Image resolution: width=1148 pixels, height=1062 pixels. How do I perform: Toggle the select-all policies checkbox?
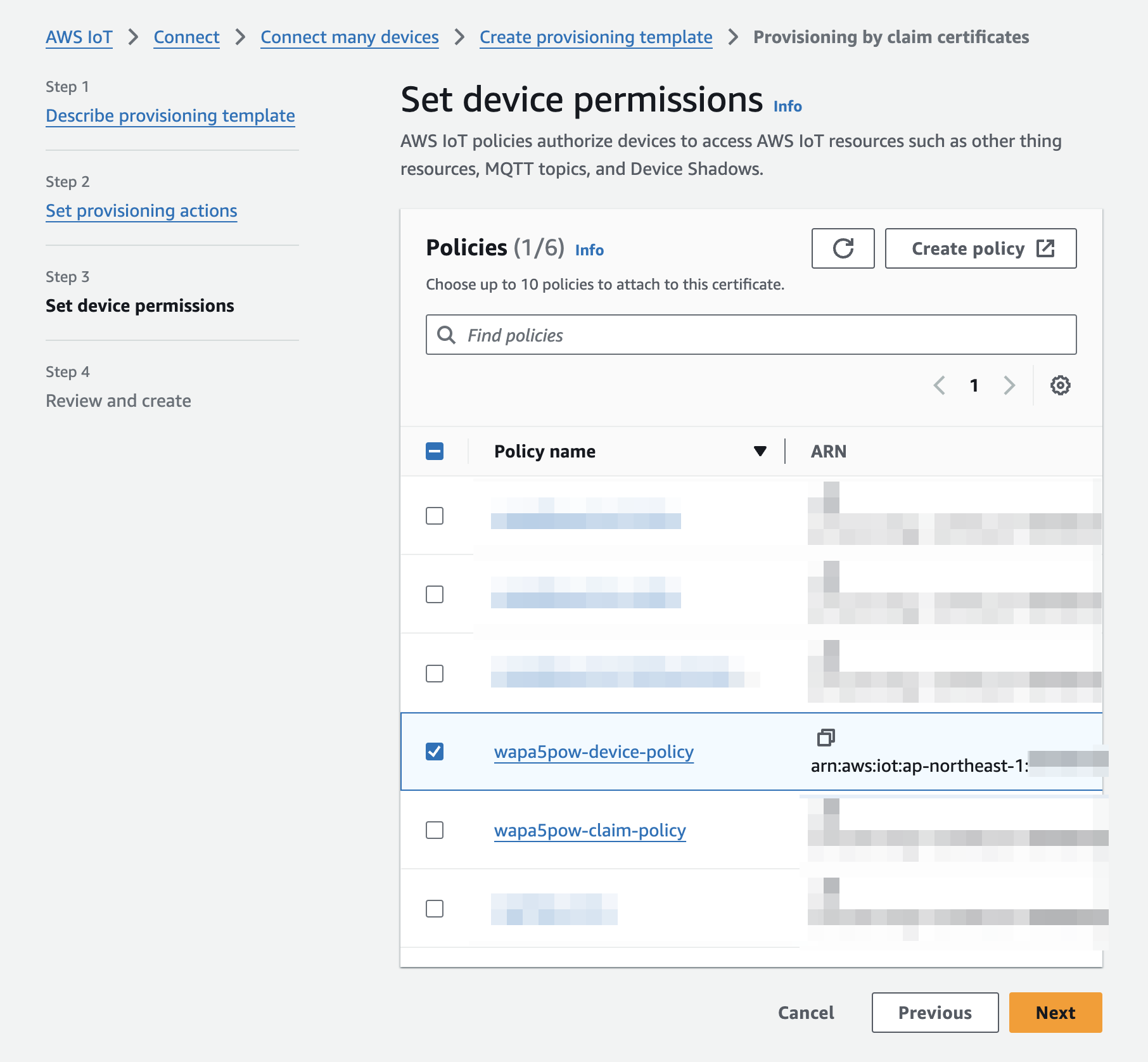click(435, 451)
